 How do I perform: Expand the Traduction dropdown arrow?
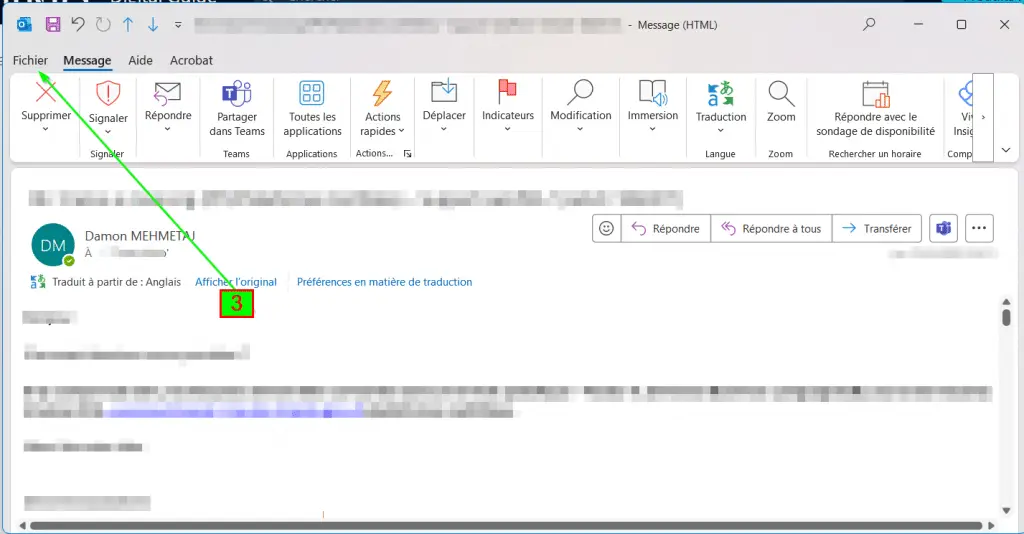[720, 131]
